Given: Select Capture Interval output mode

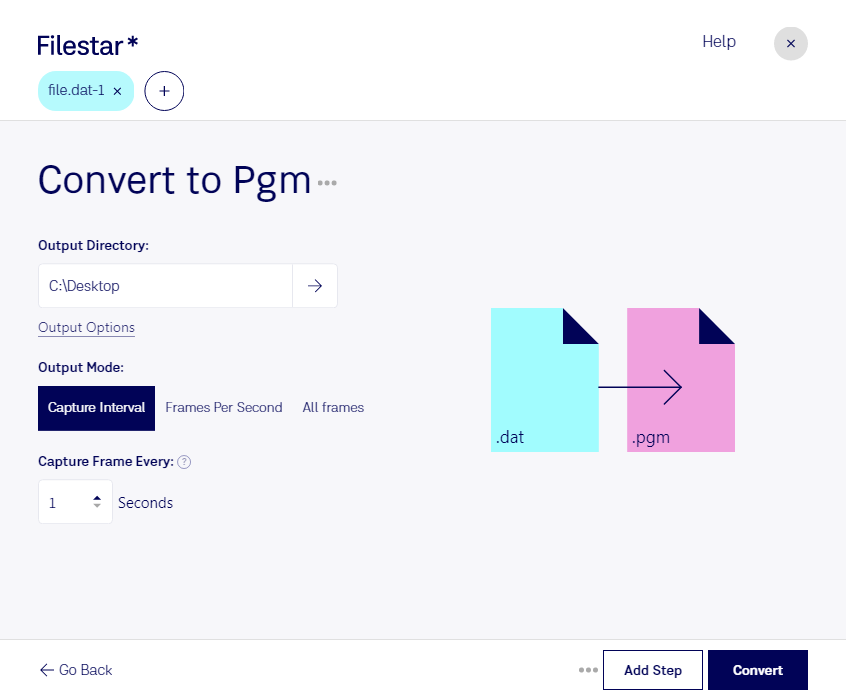Looking at the screenshot, I should pyautogui.click(x=96, y=408).
